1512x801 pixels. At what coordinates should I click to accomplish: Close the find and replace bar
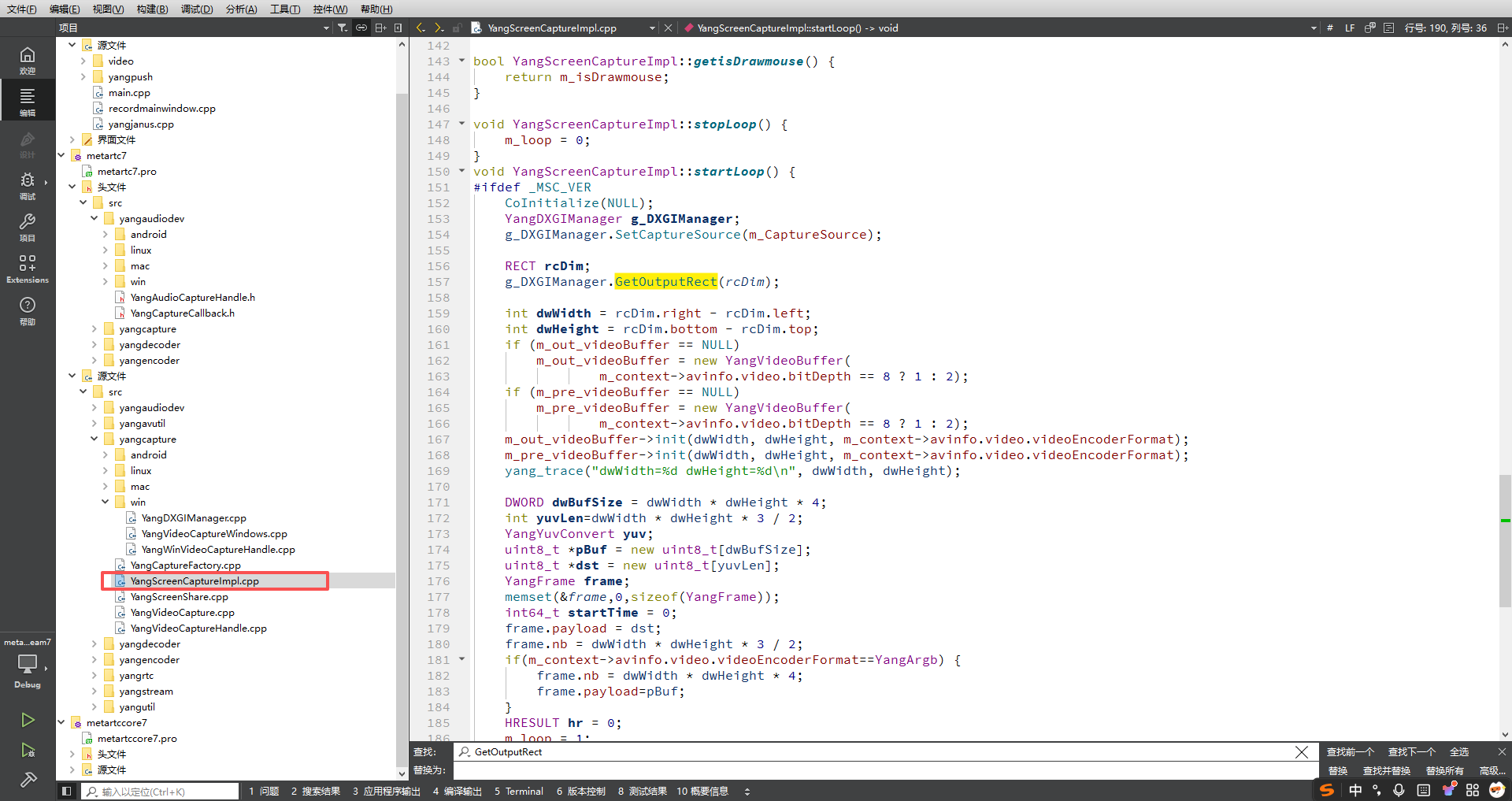coord(1502,752)
